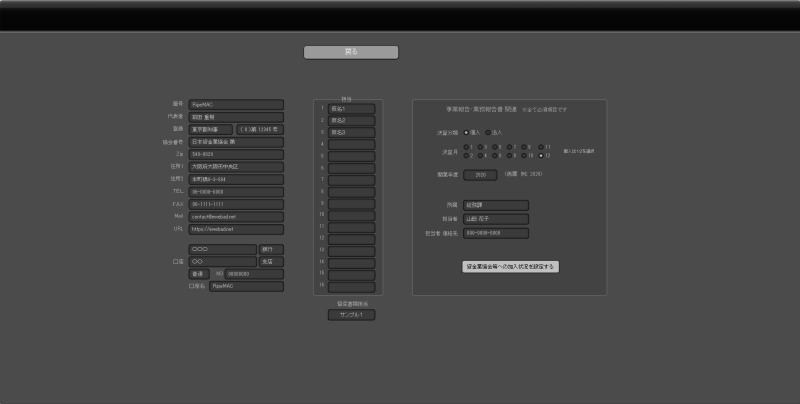The height and width of the screenshot is (404, 800).
Task: Click empty staff field in row 8
Action: (352, 192)
